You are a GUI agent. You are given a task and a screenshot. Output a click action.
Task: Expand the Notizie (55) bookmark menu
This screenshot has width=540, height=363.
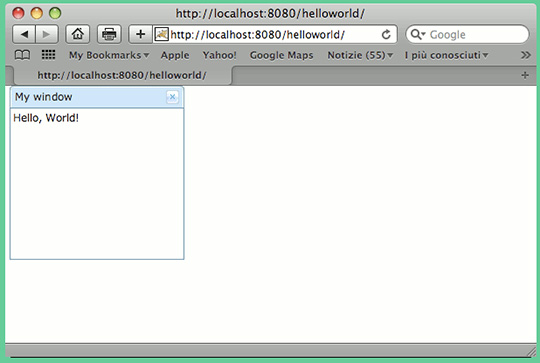point(360,55)
